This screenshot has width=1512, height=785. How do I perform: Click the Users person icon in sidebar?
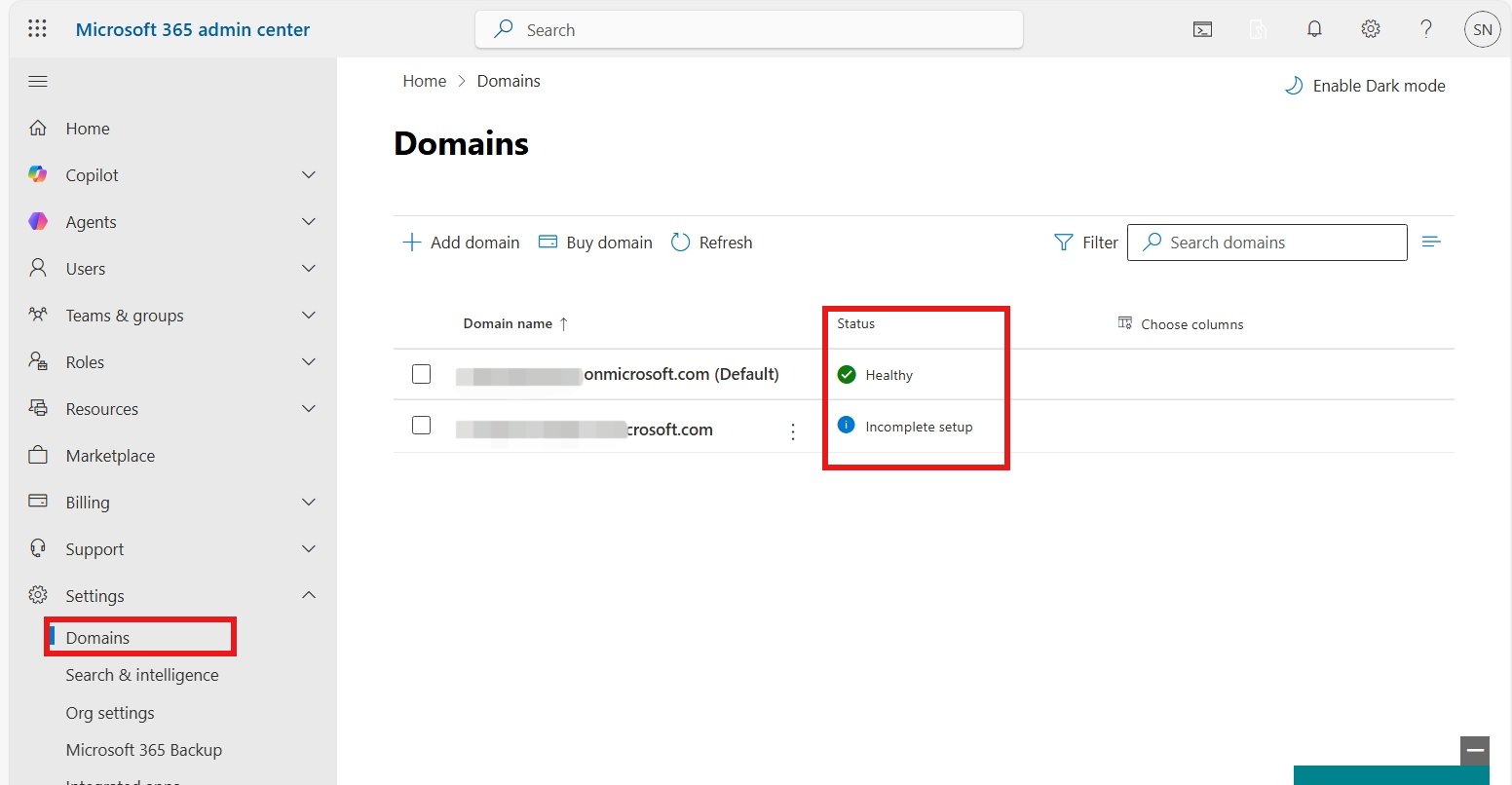click(x=38, y=268)
